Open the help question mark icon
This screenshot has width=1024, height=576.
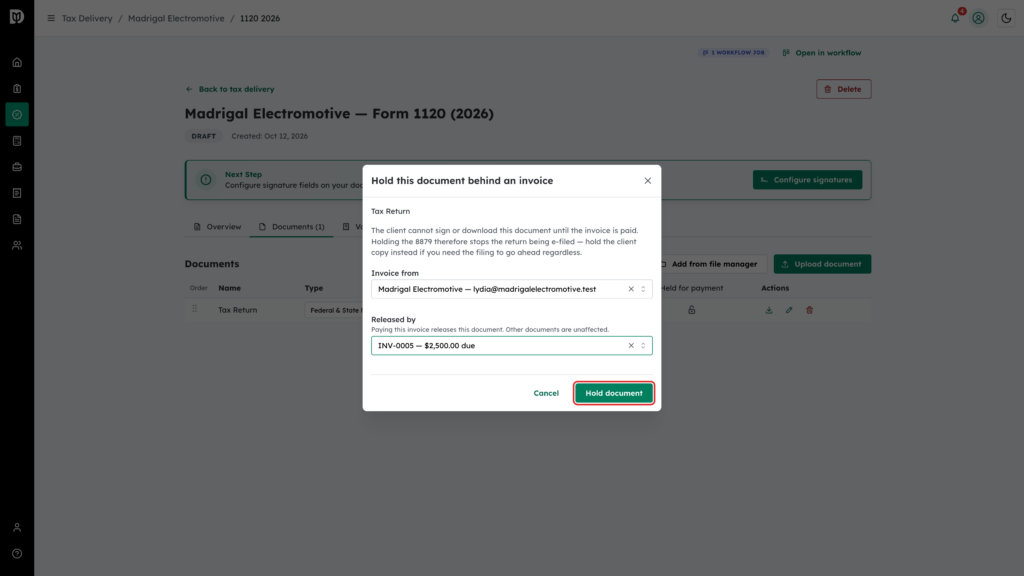[17, 554]
